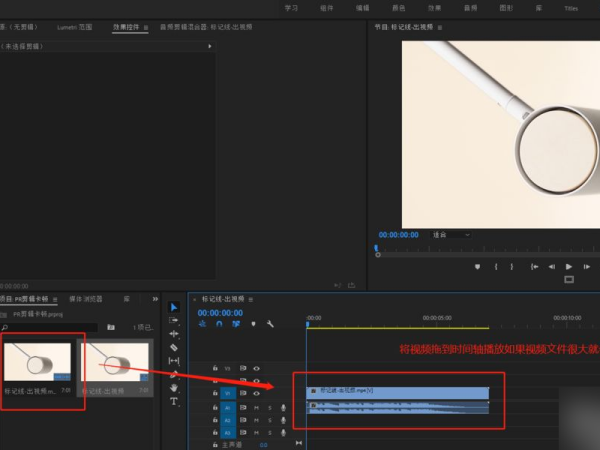Select the Razor tool
The image size is (600, 450).
click(x=174, y=347)
